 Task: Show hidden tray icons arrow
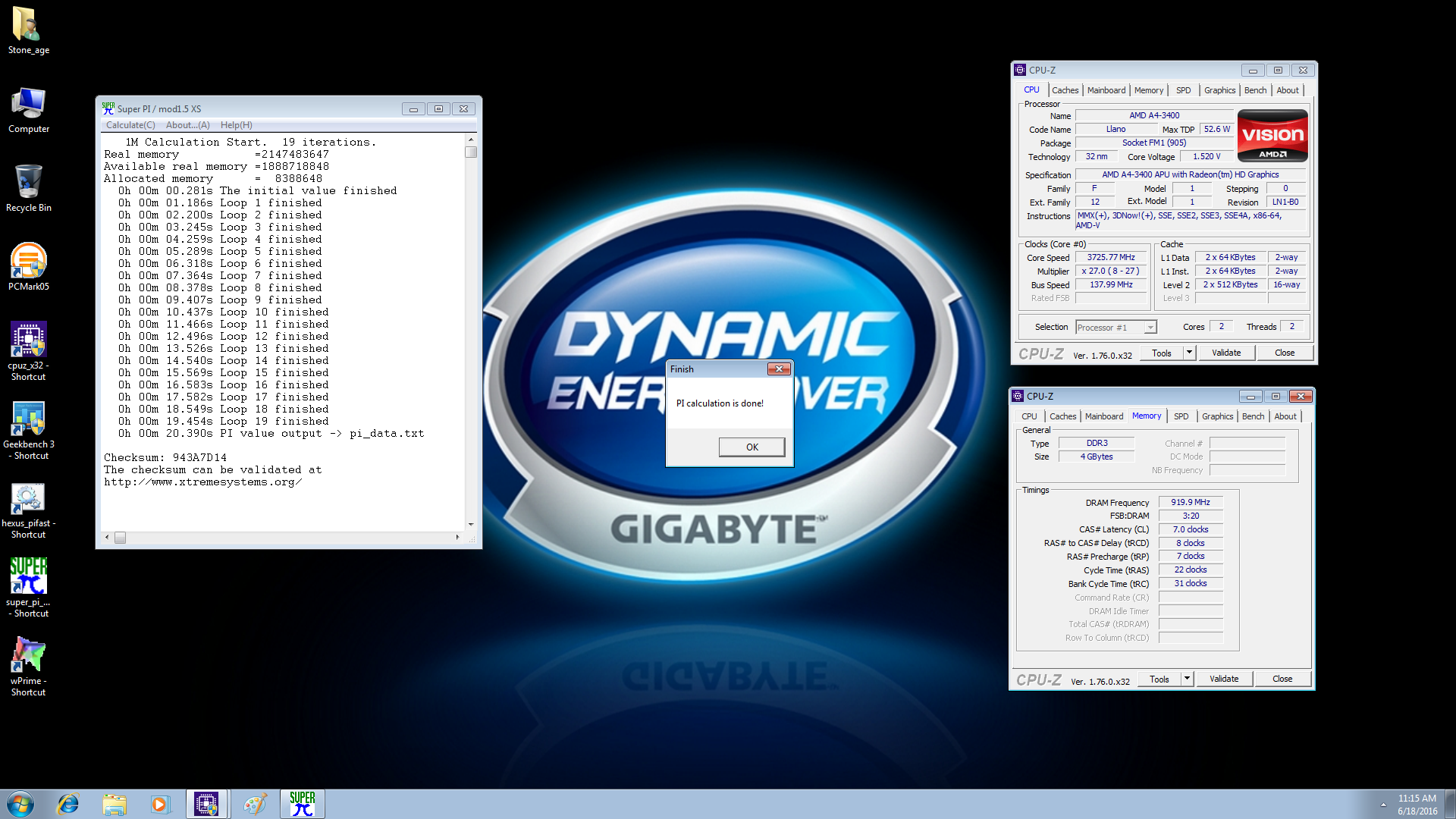tap(1383, 804)
